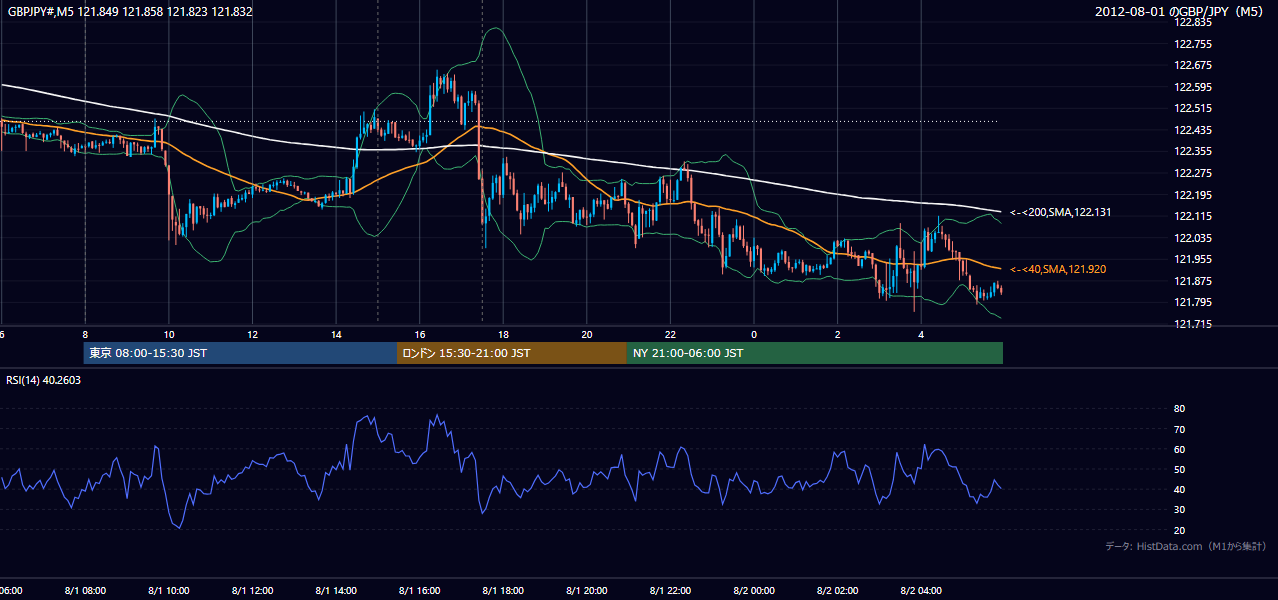This screenshot has width=1278, height=600.
Task: Click RSI scale value 70
Action: (x=1180, y=429)
